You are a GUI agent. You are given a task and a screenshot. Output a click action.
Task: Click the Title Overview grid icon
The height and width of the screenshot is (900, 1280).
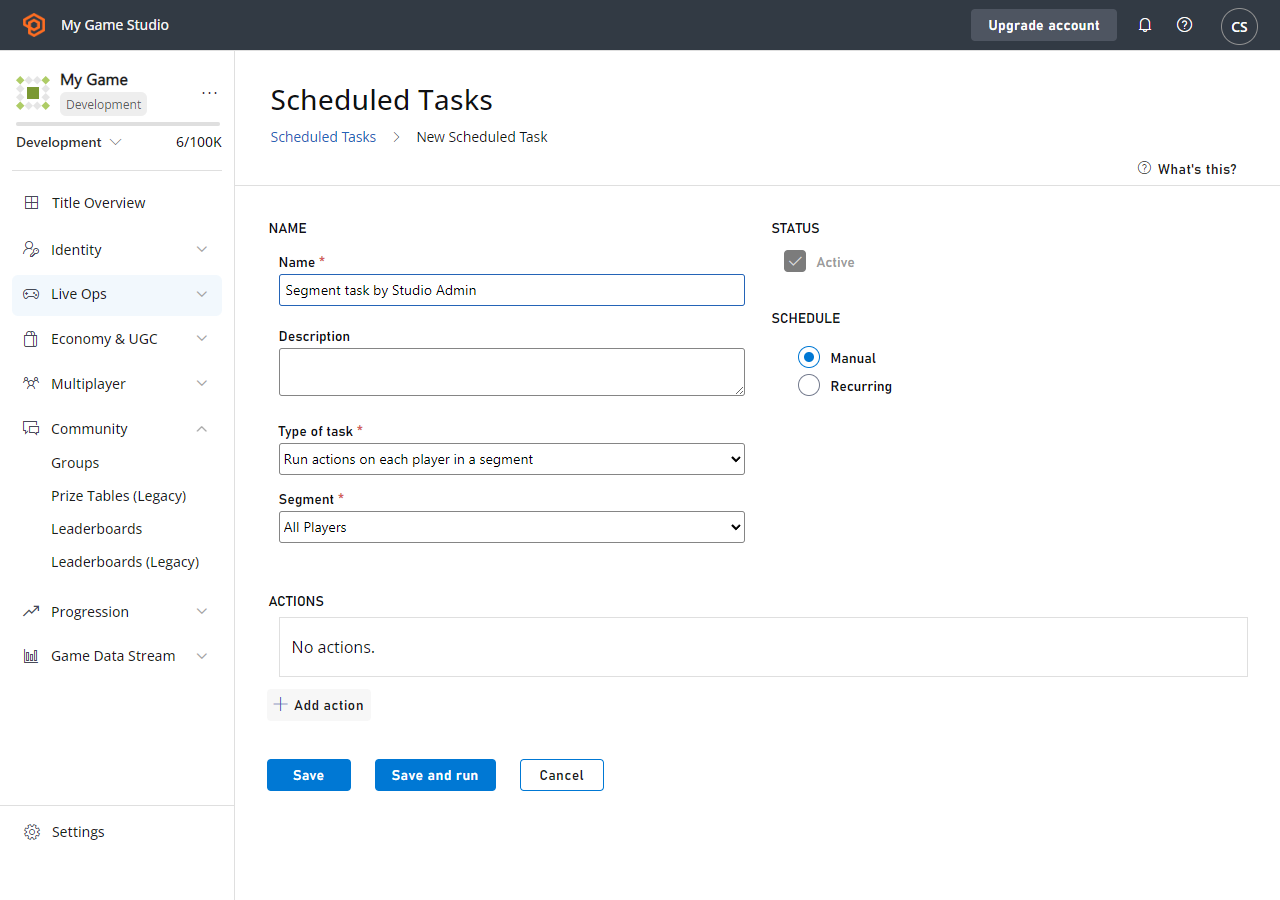32,203
